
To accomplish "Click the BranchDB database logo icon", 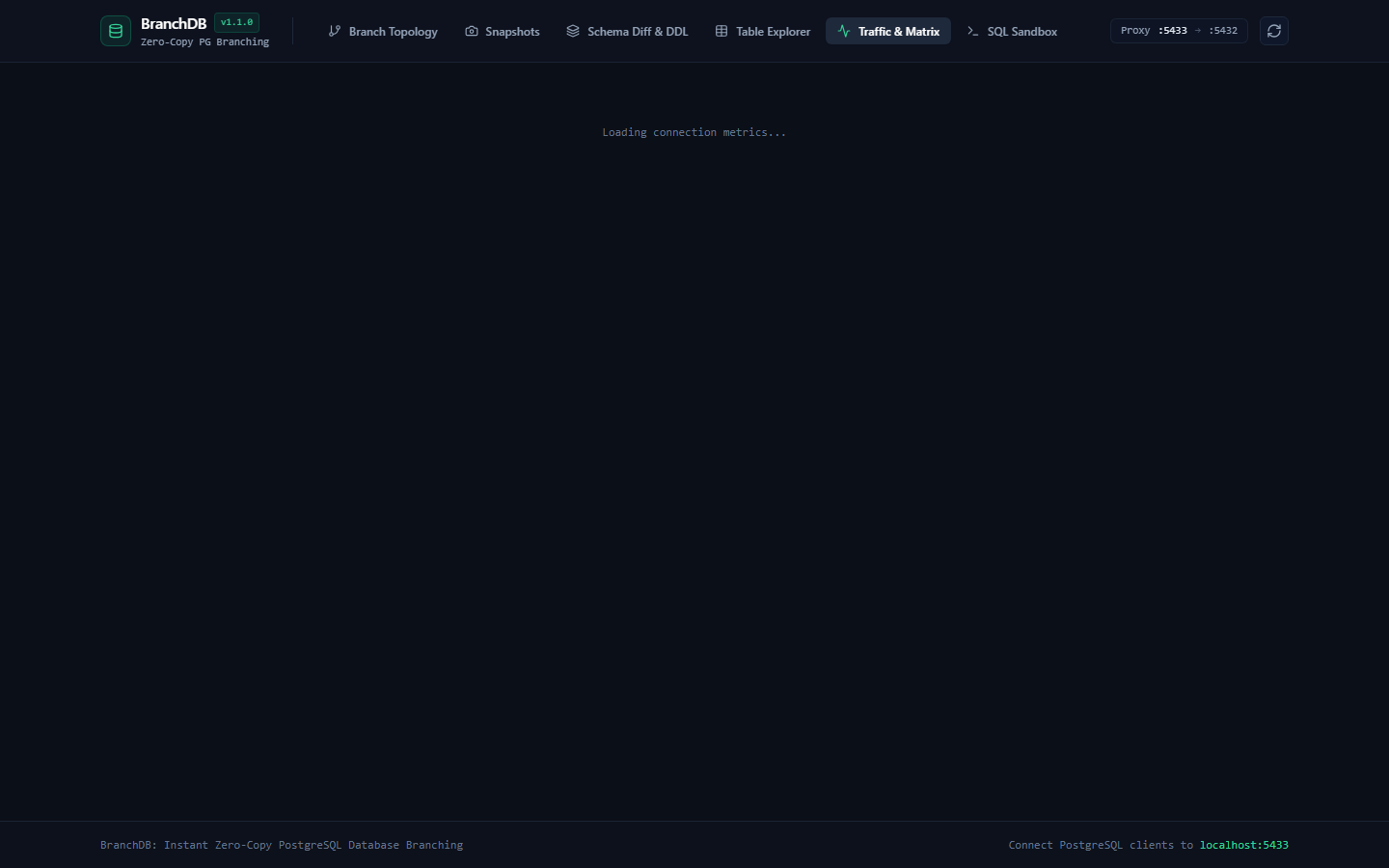I will (x=116, y=31).
